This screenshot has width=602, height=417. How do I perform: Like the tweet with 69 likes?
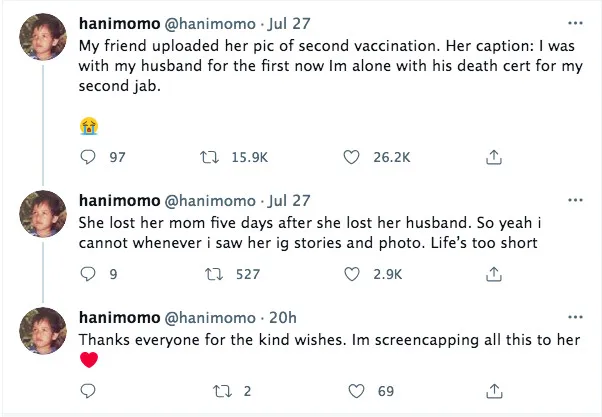tap(352, 391)
